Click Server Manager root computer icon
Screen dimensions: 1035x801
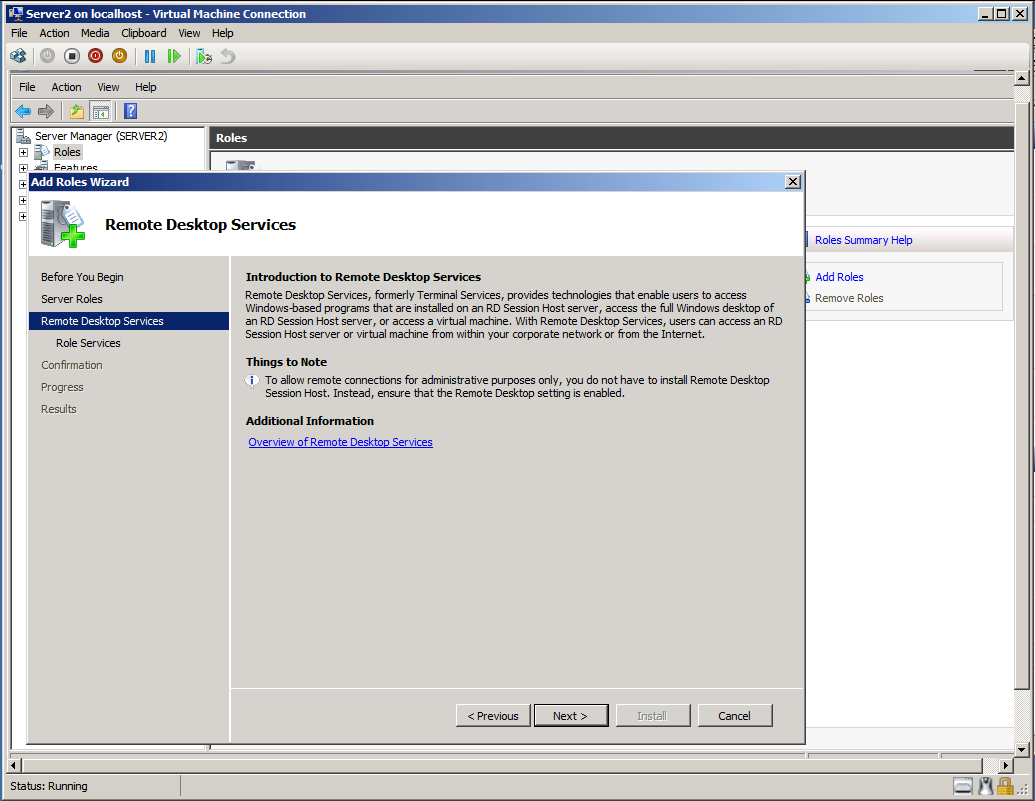(x=24, y=136)
